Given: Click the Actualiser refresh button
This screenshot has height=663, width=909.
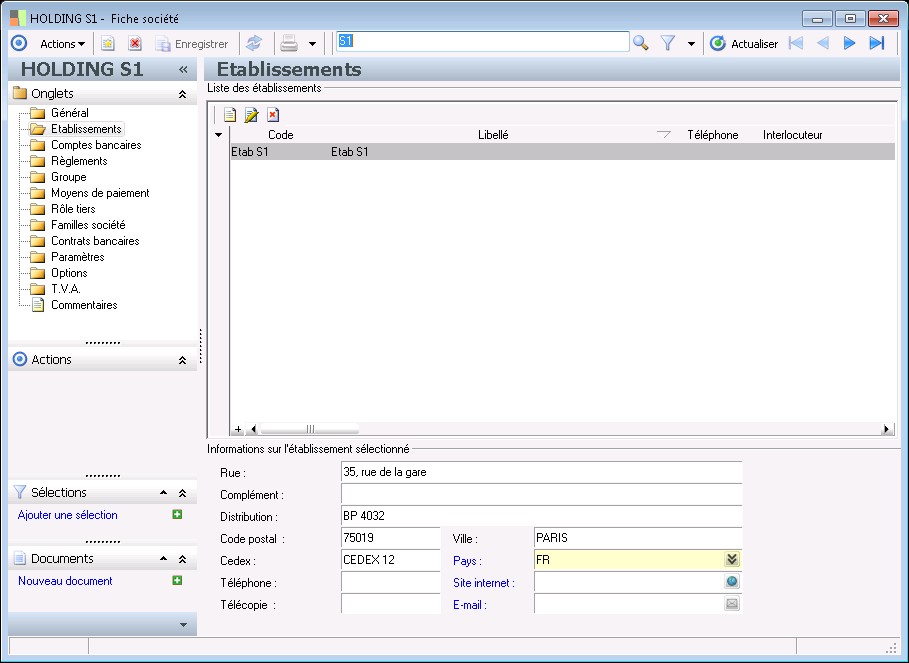Looking at the screenshot, I should tap(744, 44).
